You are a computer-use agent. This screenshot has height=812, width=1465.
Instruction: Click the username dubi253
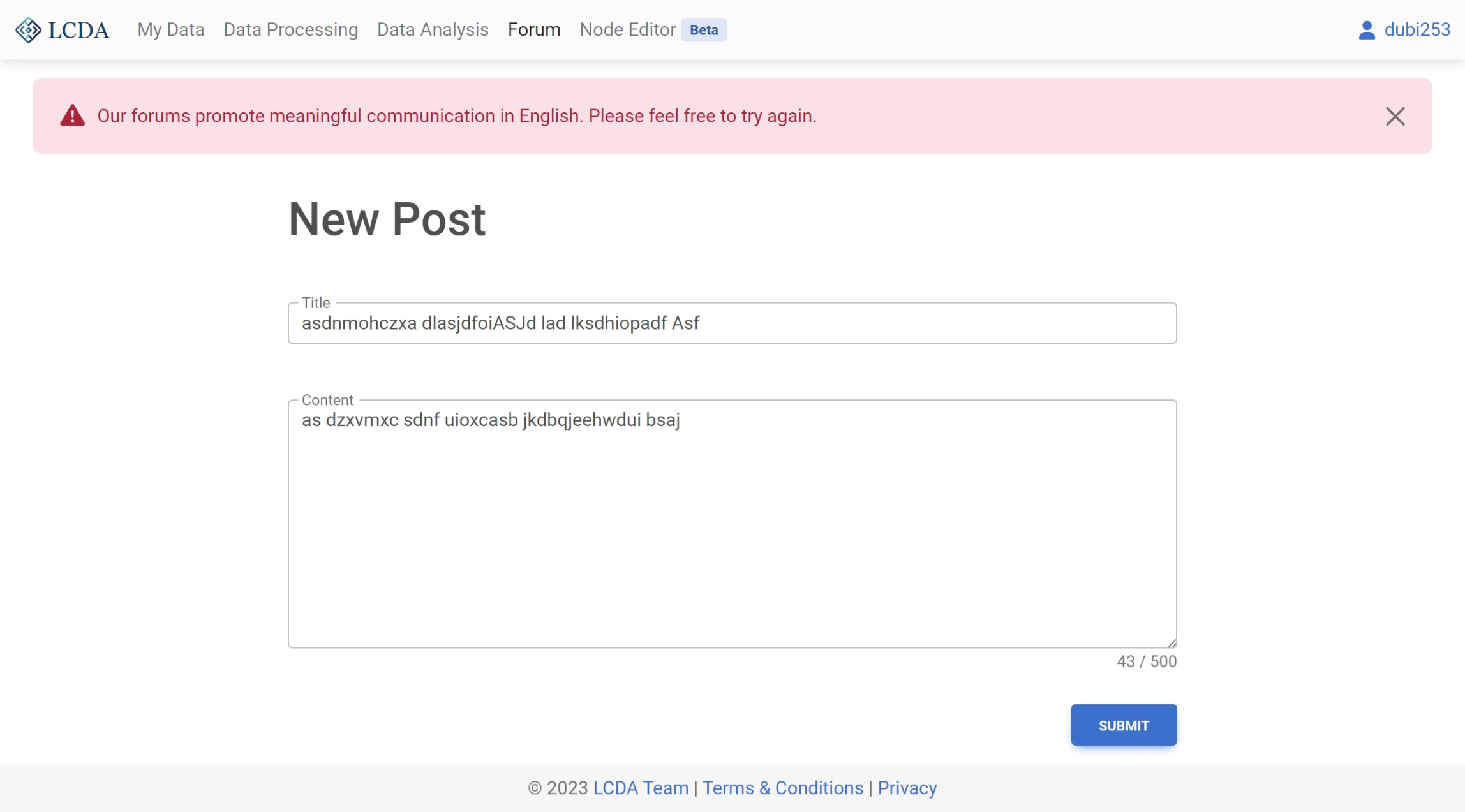(1418, 29)
